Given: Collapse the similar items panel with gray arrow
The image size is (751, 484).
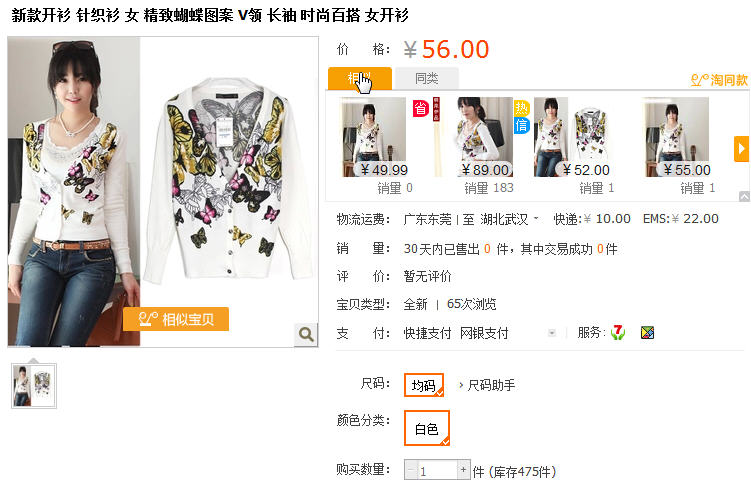Looking at the screenshot, I should [x=744, y=196].
